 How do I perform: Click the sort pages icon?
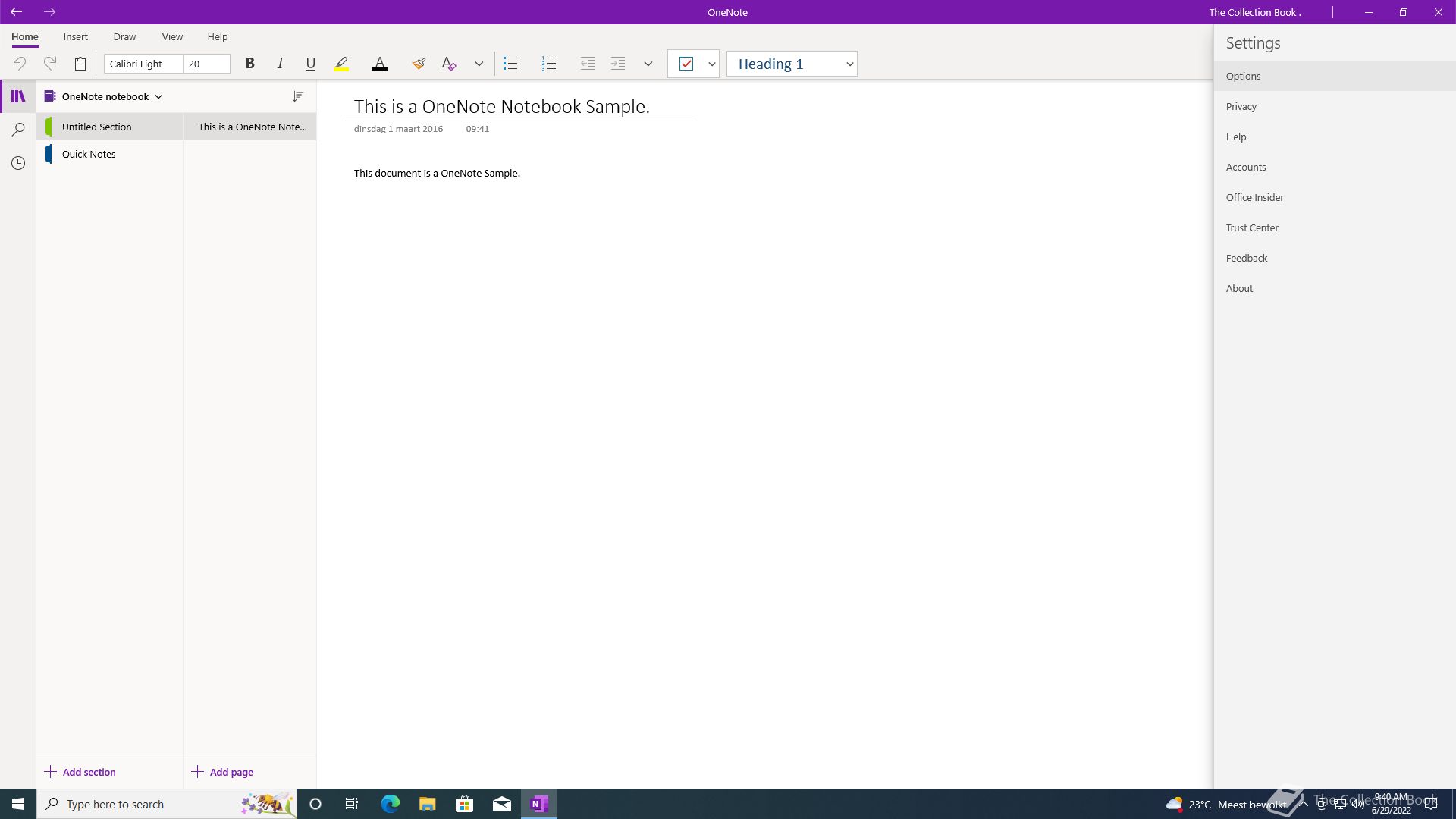[x=298, y=96]
